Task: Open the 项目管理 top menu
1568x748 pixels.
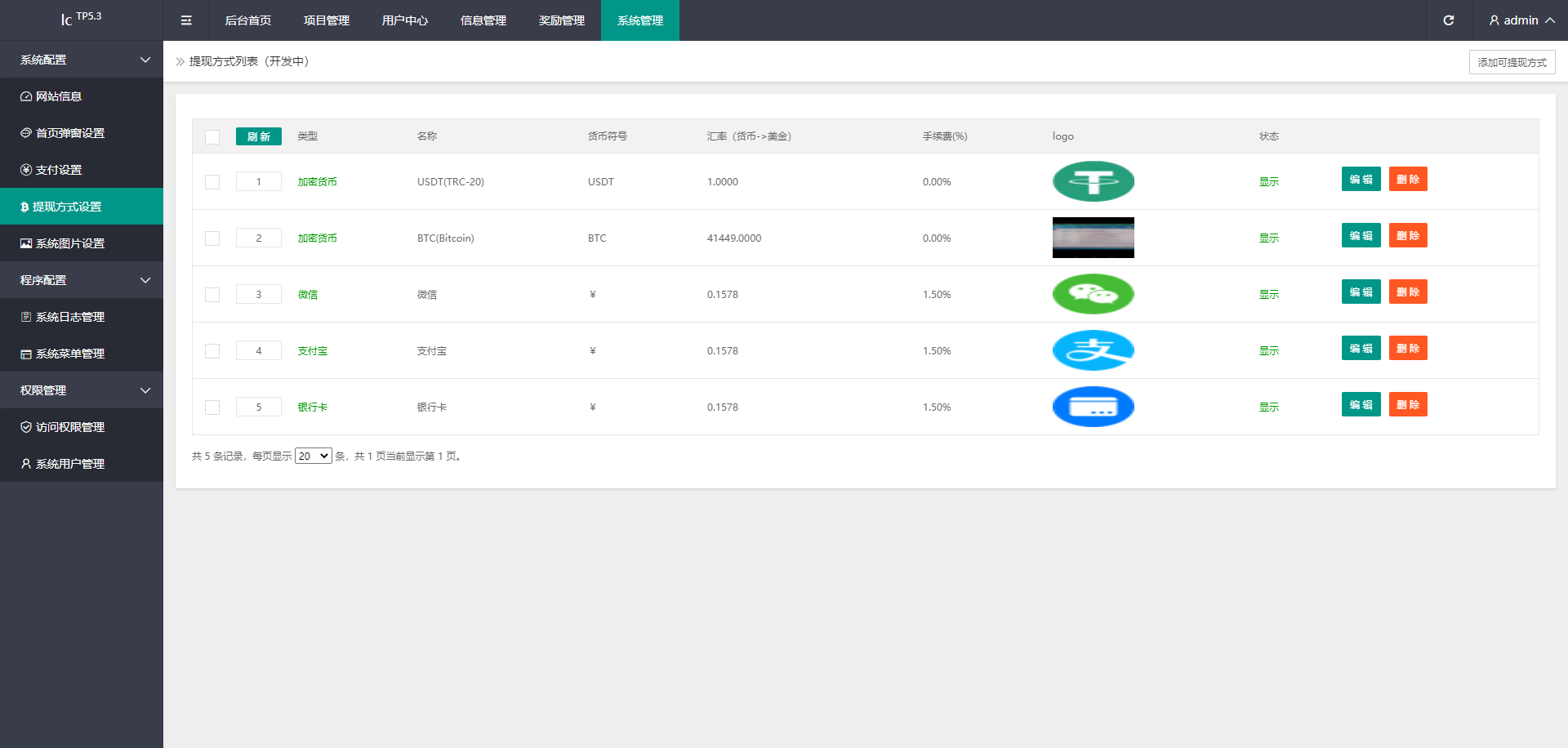Action: pyautogui.click(x=327, y=20)
